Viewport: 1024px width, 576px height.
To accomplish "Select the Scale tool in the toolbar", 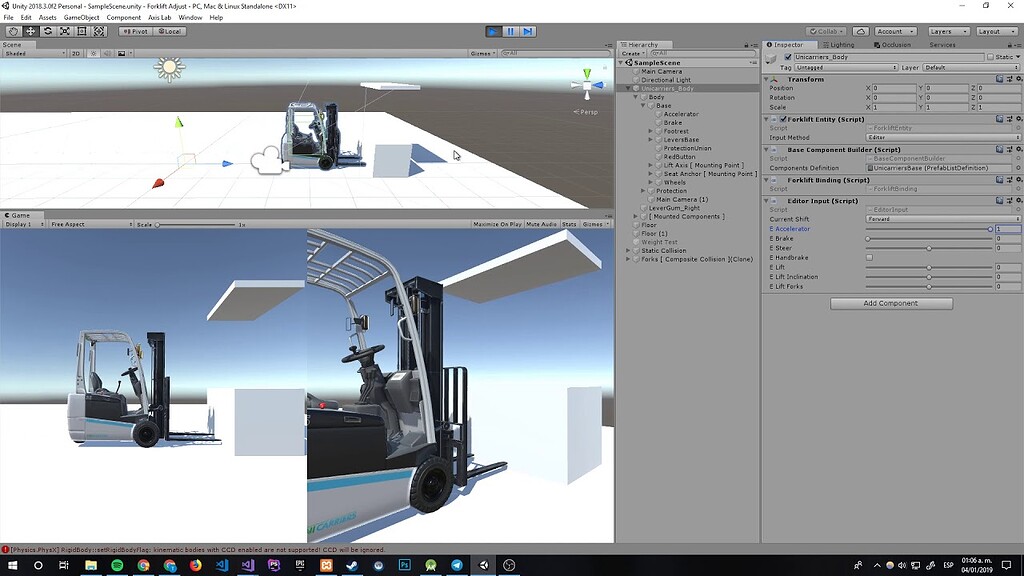I will [65, 31].
